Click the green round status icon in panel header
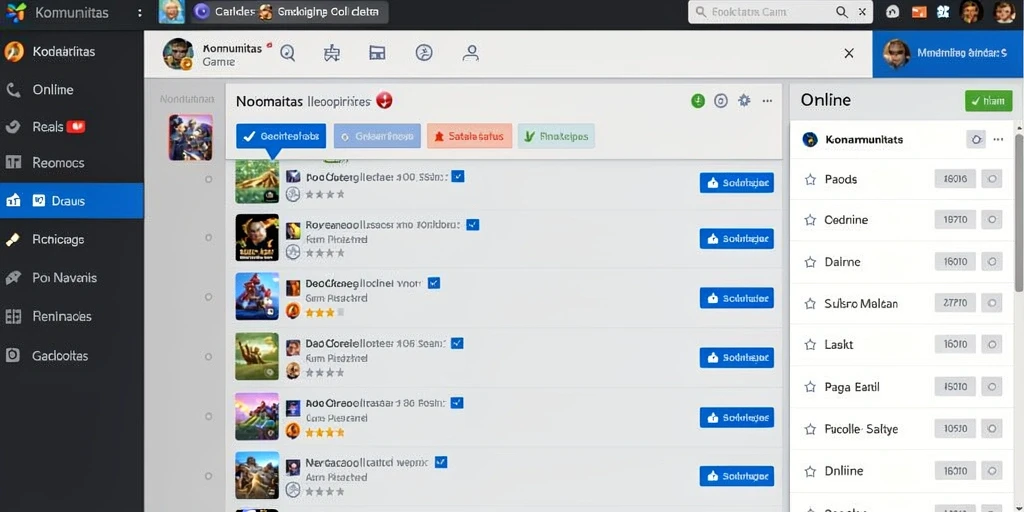 [x=698, y=101]
